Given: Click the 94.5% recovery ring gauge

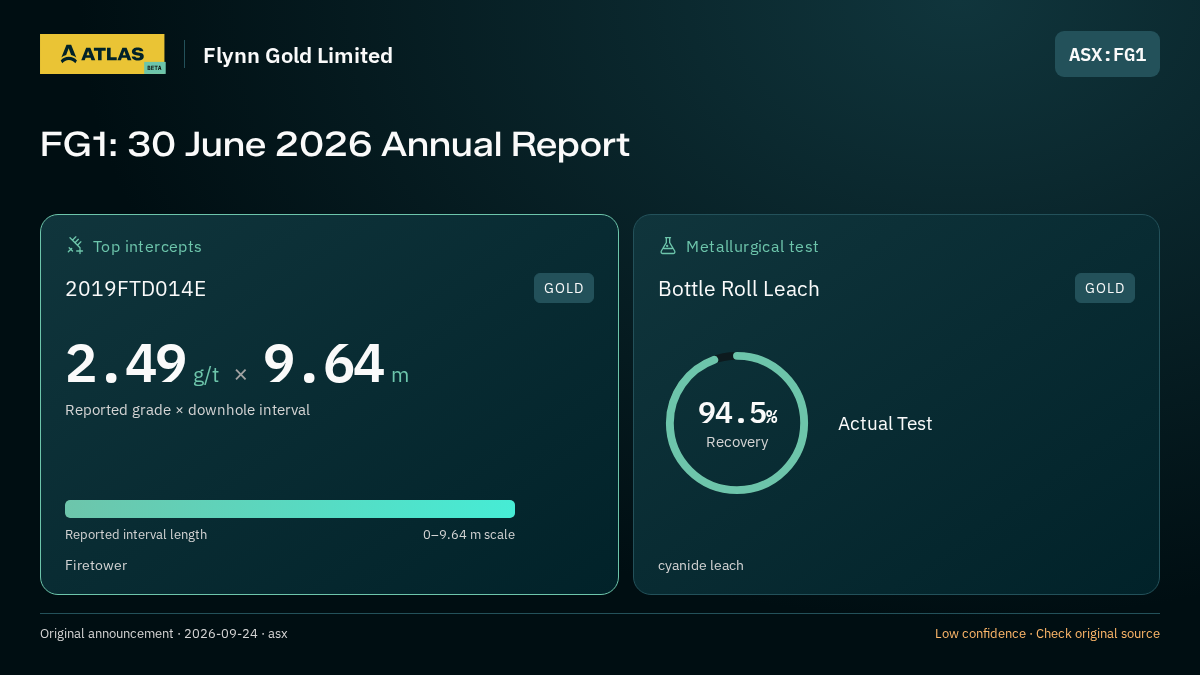Looking at the screenshot, I should (x=737, y=423).
